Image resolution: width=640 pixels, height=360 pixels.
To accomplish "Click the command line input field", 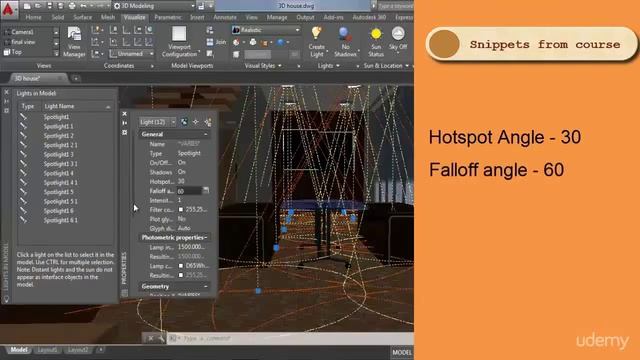I will (x=291, y=338).
